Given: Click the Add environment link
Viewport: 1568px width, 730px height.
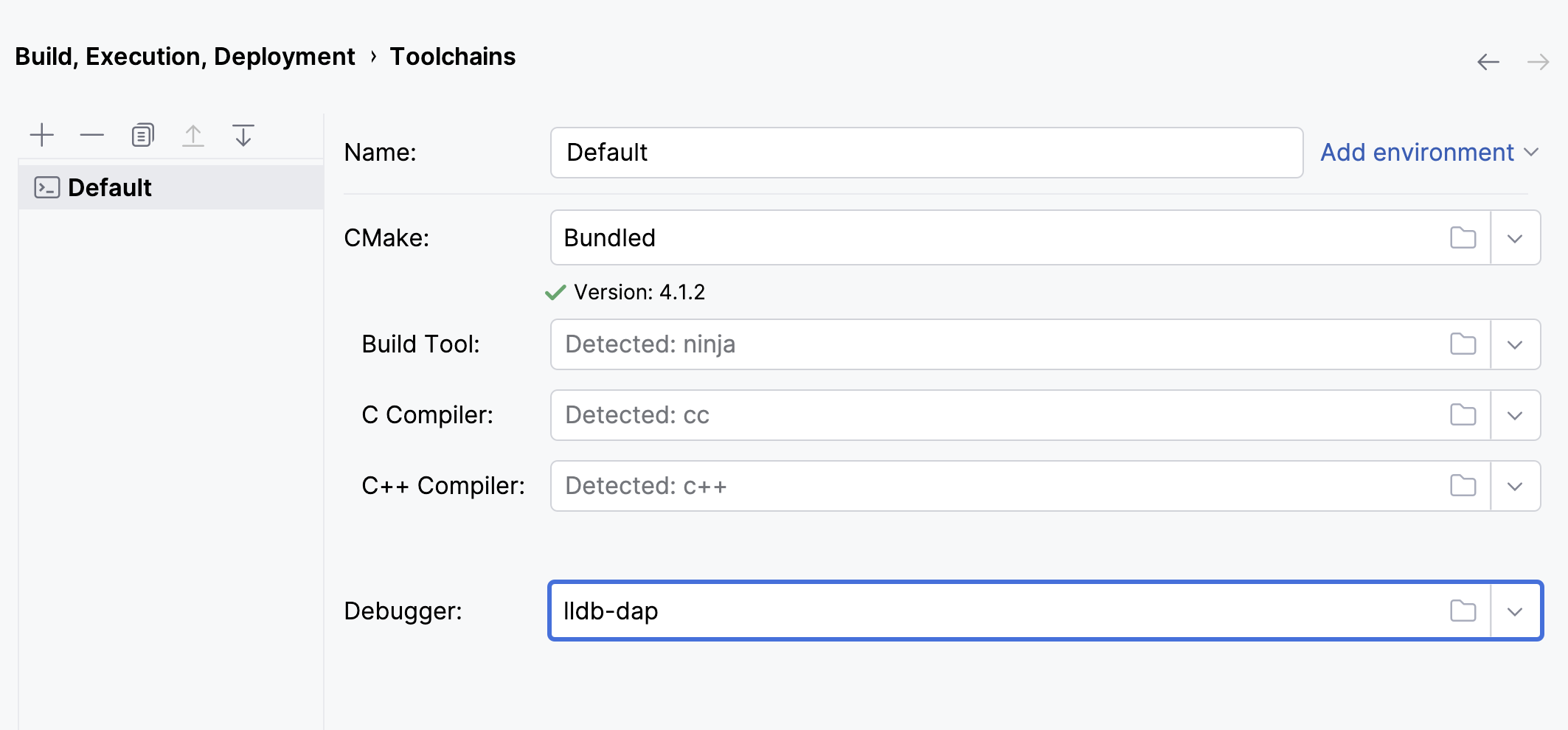Looking at the screenshot, I should (1418, 153).
